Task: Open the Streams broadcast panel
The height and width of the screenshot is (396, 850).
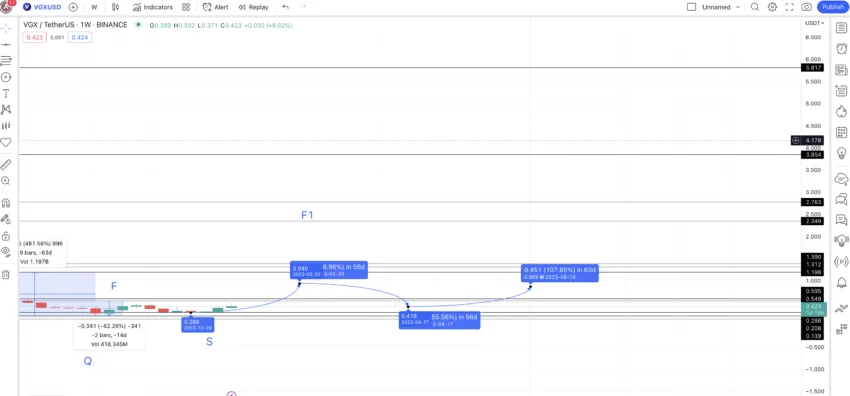Action: coord(841,262)
